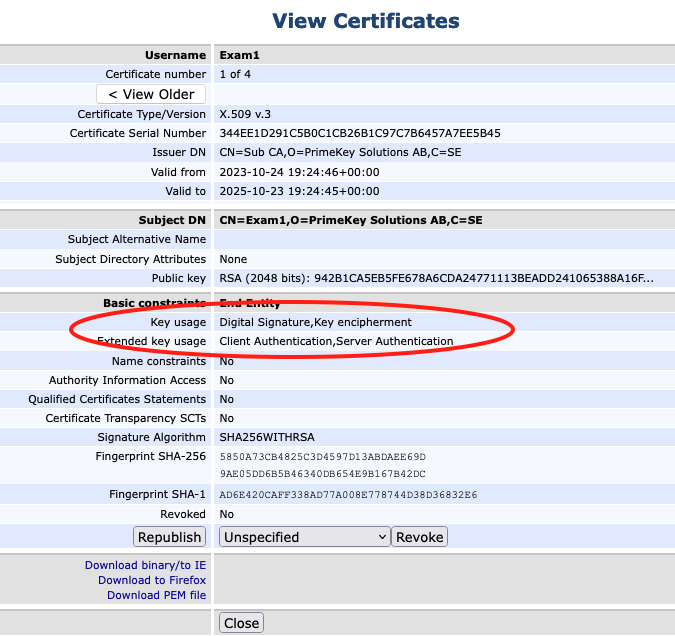Open the Unspecified revocation reason dropdown
This screenshot has width=675, height=636.
304,537
